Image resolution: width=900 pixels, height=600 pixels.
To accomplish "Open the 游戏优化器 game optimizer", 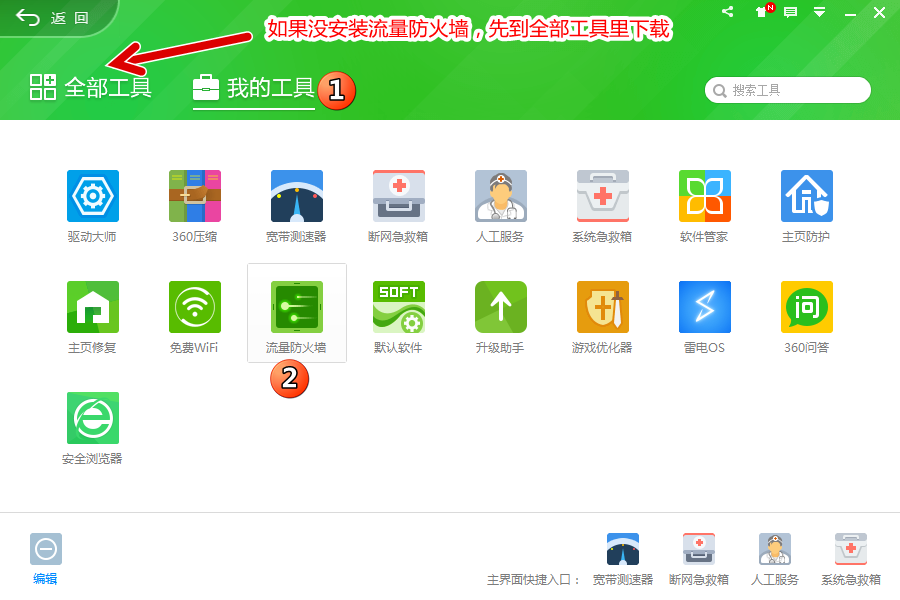I will tap(603, 307).
